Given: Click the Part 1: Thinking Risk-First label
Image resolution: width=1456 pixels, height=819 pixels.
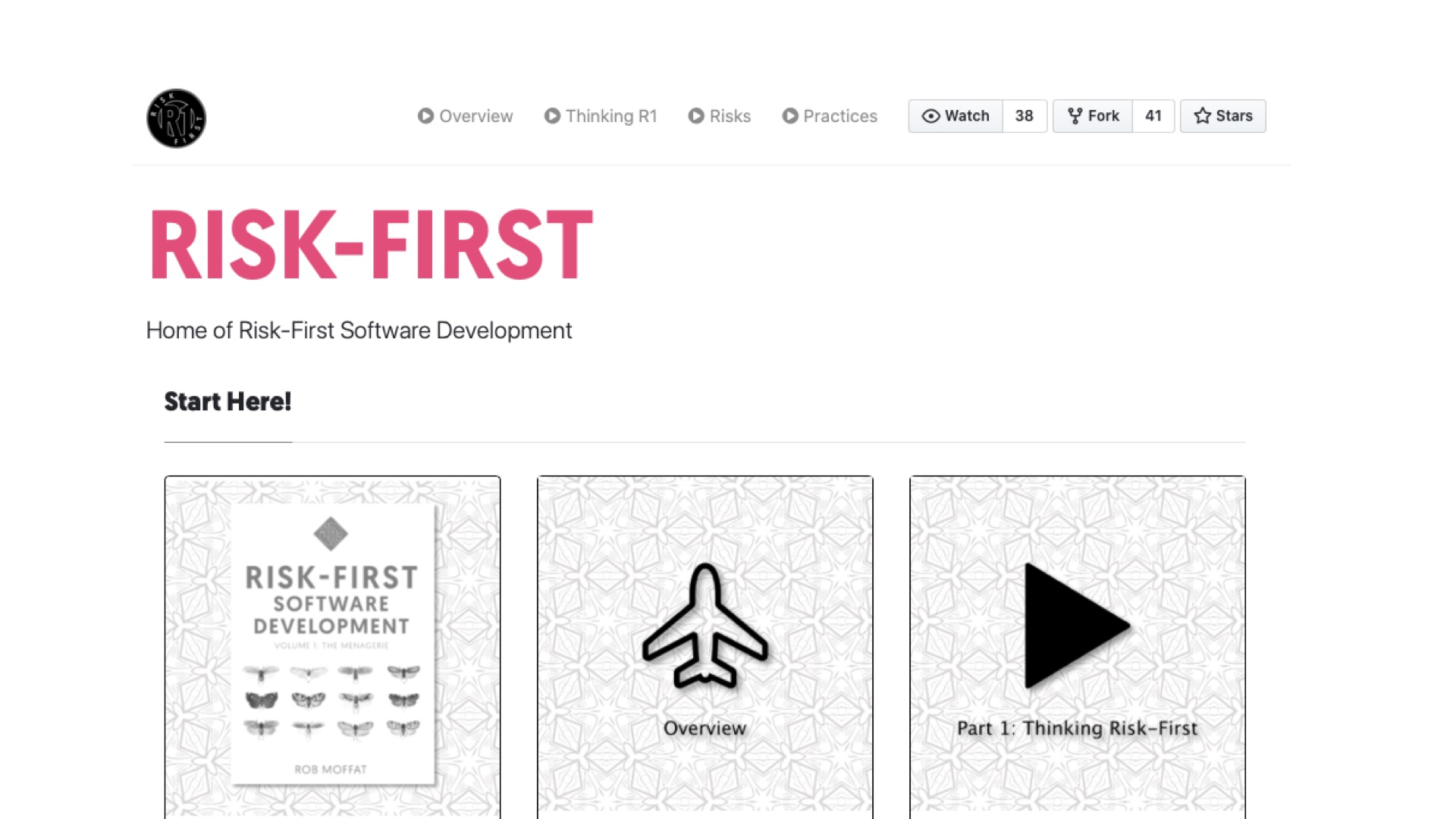Looking at the screenshot, I should pos(1077,728).
